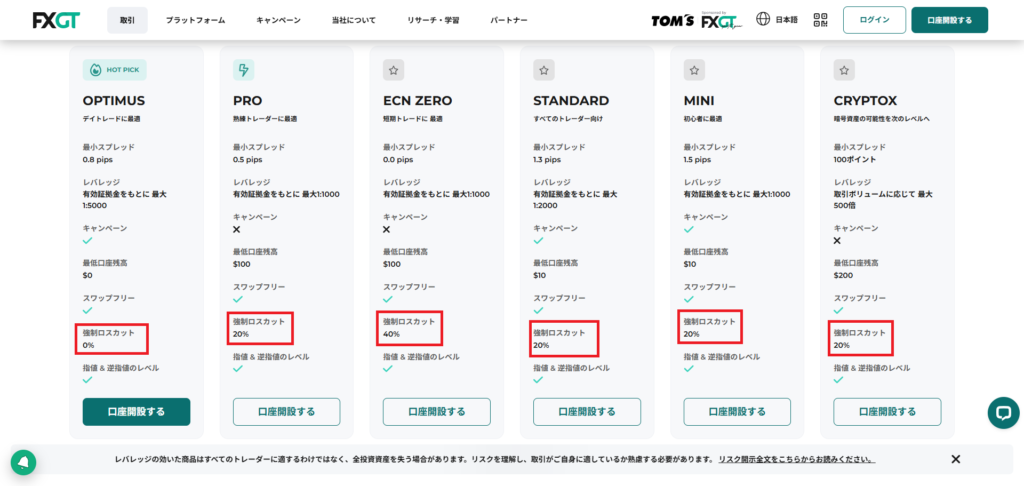Click the HOT PICK badge on OPTIMUS
The width and height of the screenshot is (1024, 486).
(115, 70)
